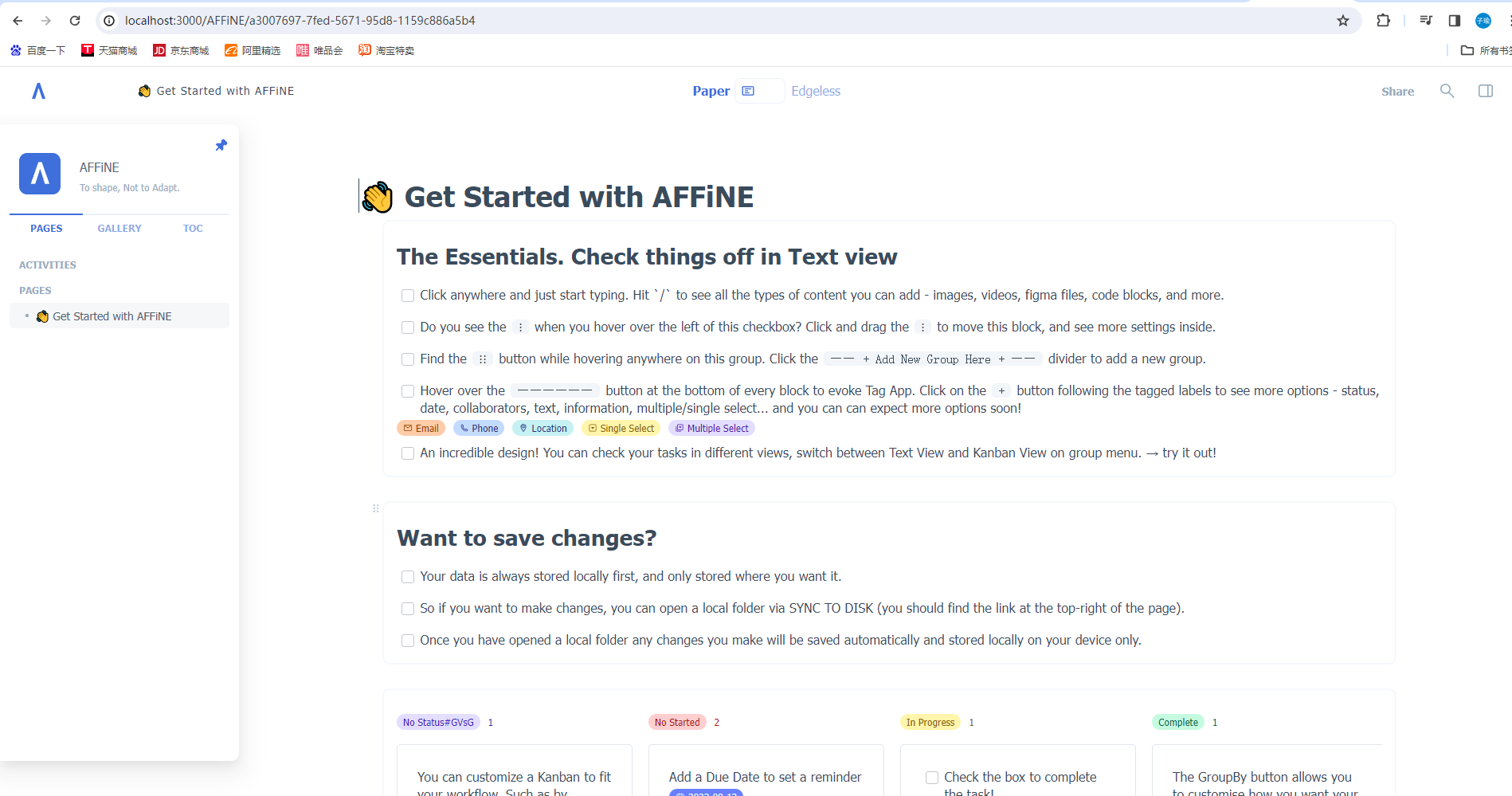
Task: Check the 'Check the box to complete' kanban checkbox
Action: click(932, 778)
